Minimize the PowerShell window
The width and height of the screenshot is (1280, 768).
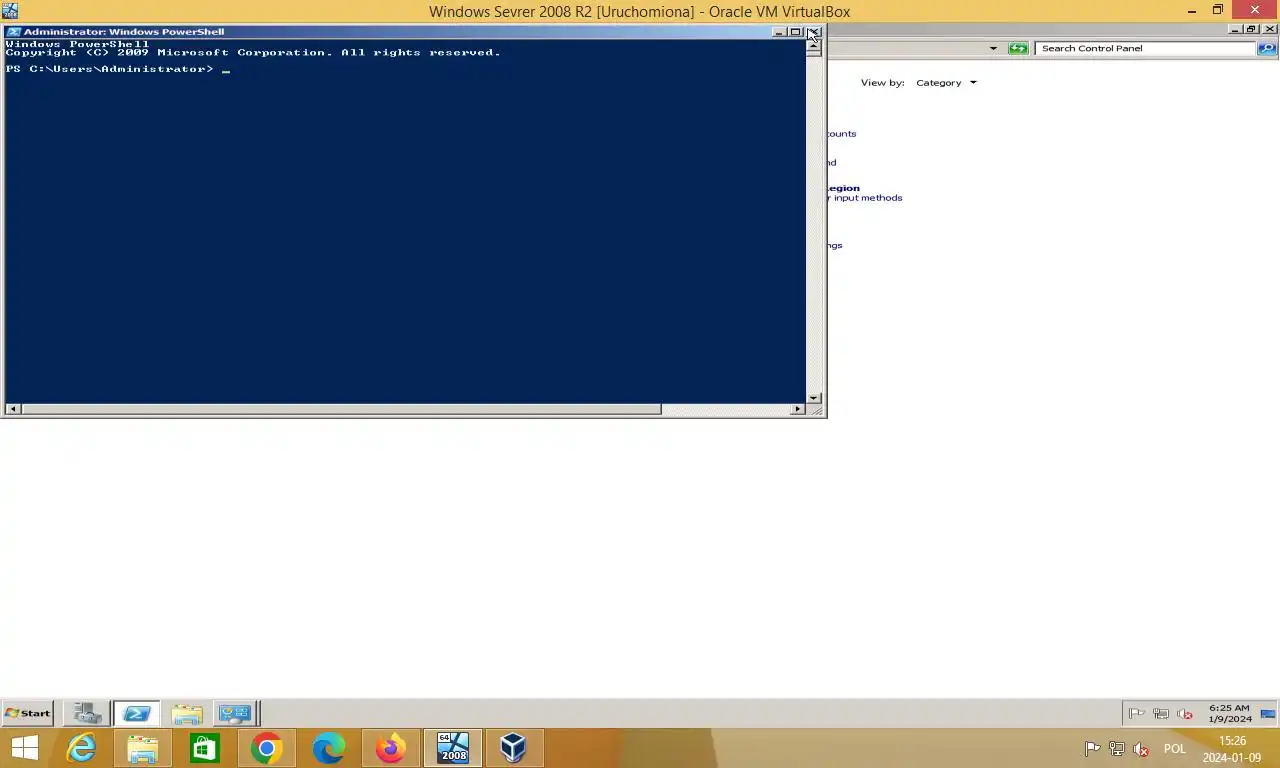(x=779, y=32)
